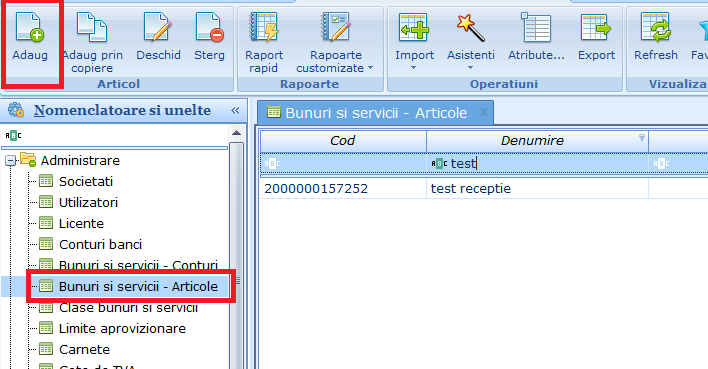Click the Administrare folder icon

[x=28, y=159]
